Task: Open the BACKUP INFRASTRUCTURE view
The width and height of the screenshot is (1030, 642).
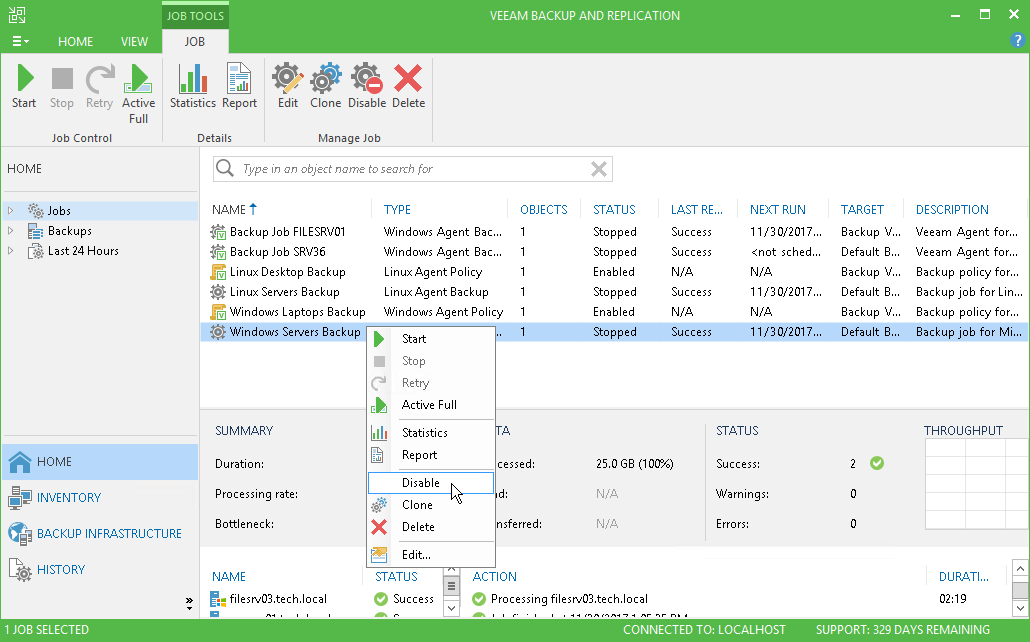Action: click(100, 534)
